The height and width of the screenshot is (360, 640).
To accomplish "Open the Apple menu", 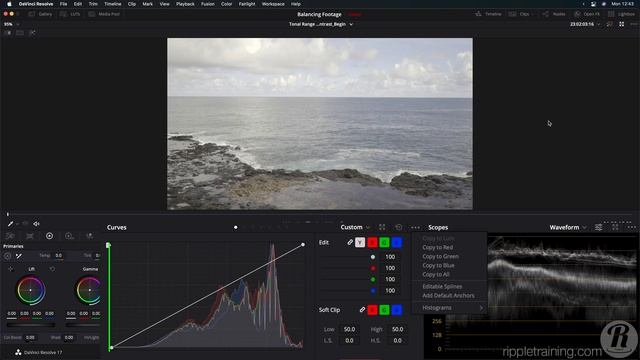I will 9,4.
